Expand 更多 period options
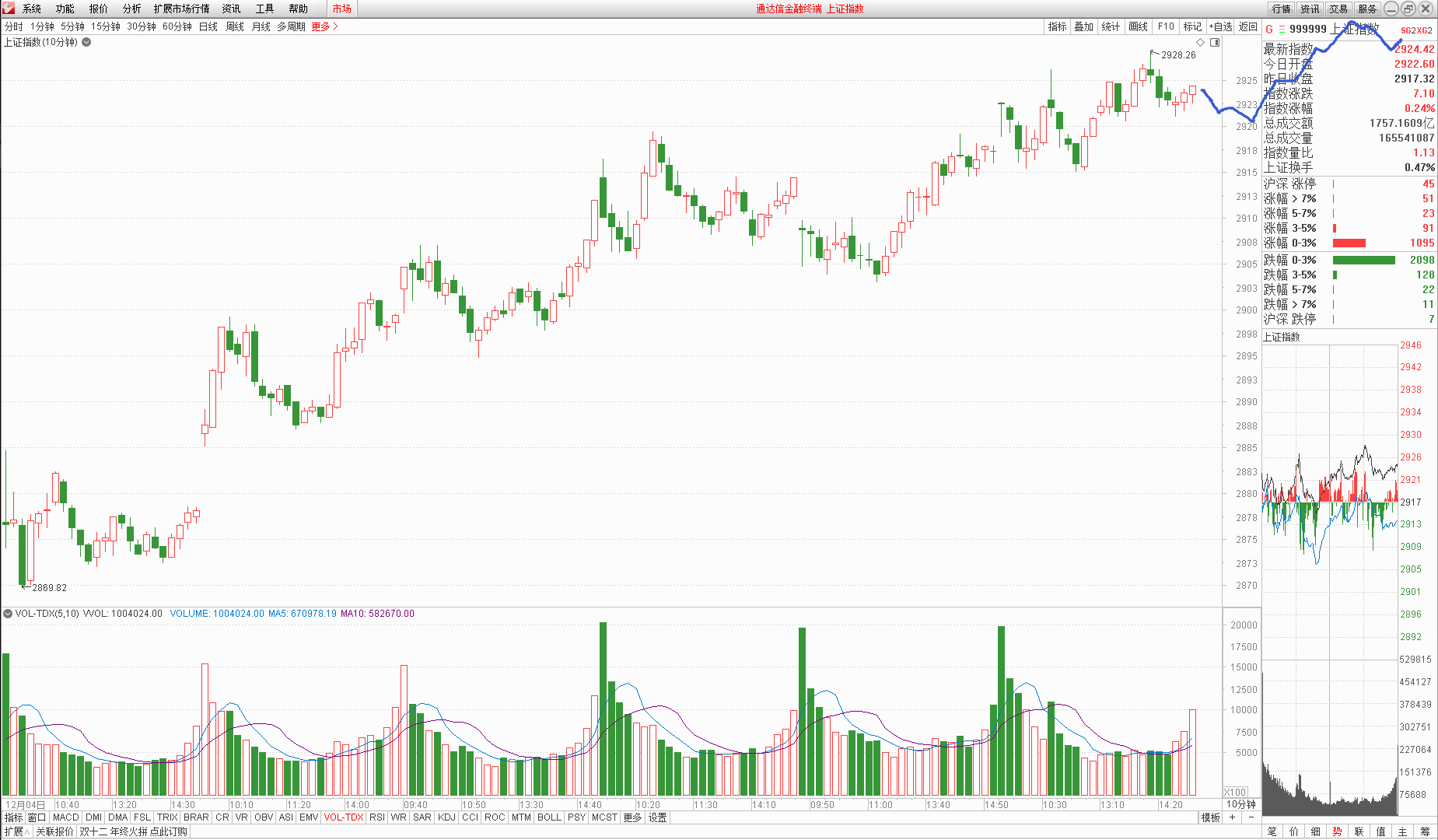The width and height of the screenshot is (1438, 840). tap(325, 26)
